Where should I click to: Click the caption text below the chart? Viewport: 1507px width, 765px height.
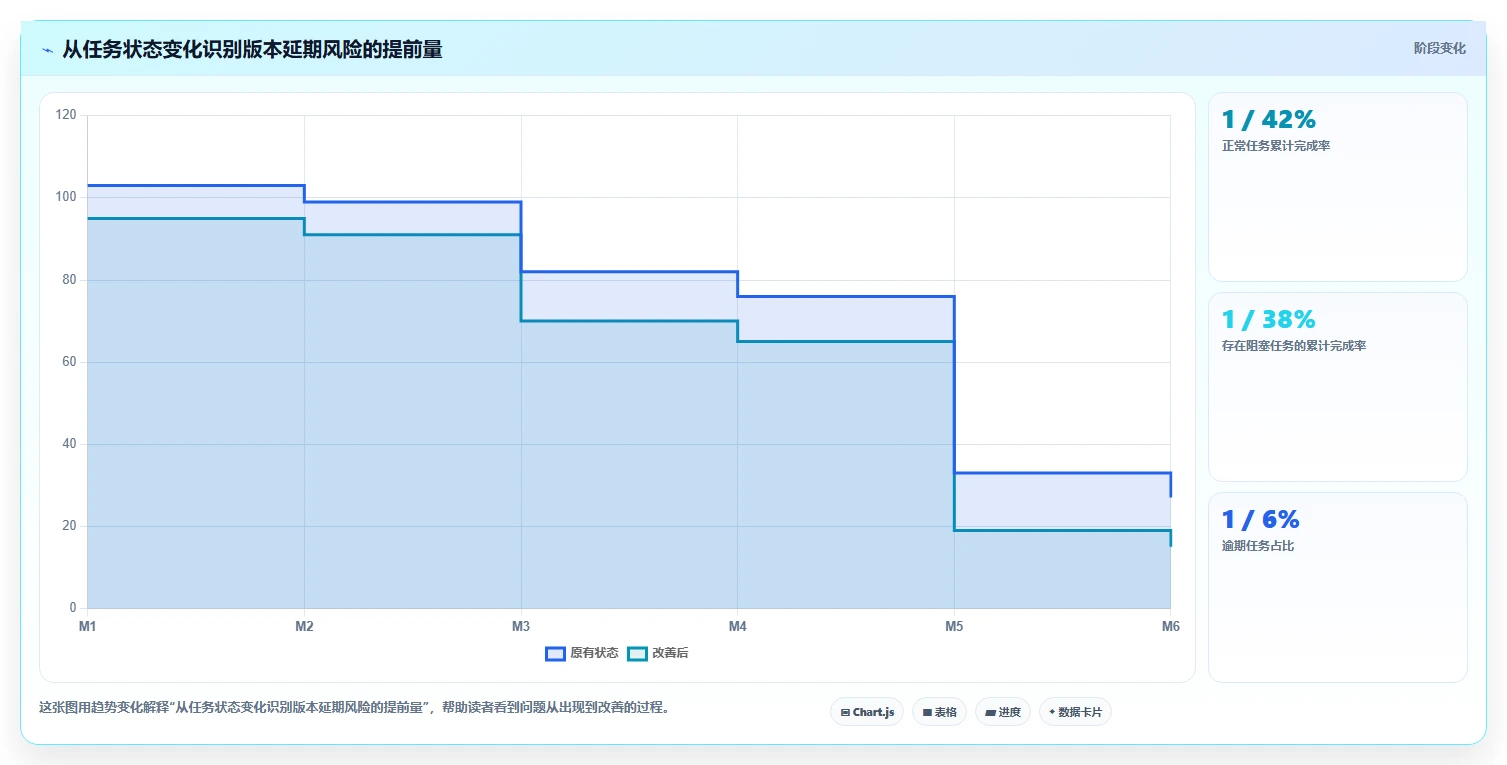point(354,707)
